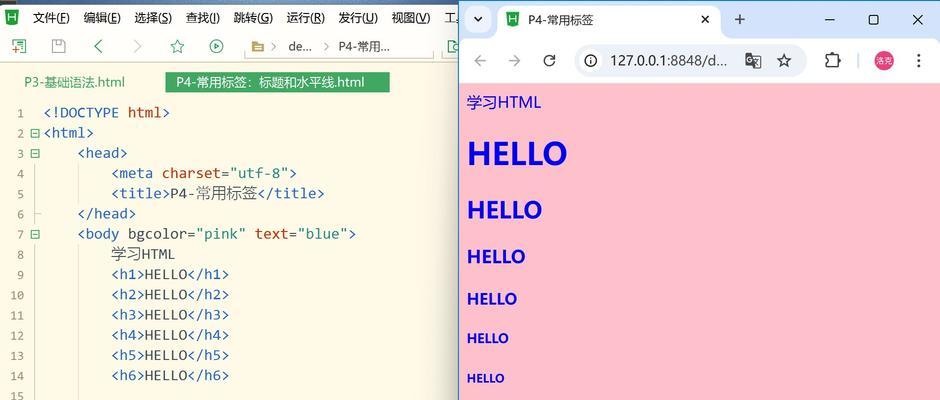940x400 pixels.
Task: Click the Chrome address bar URL
Action: (670, 61)
